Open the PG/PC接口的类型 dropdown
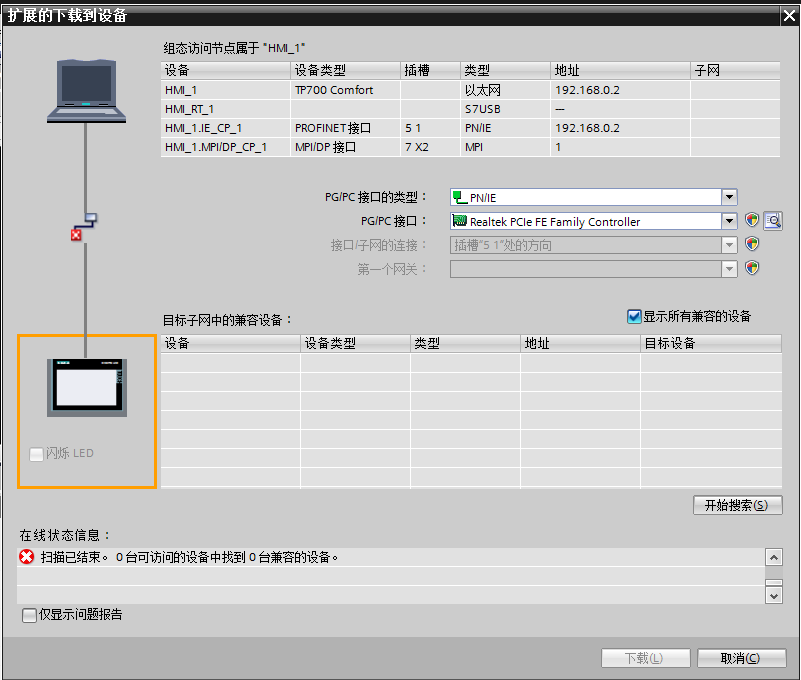The height and width of the screenshot is (680, 801). pos(729,198)
